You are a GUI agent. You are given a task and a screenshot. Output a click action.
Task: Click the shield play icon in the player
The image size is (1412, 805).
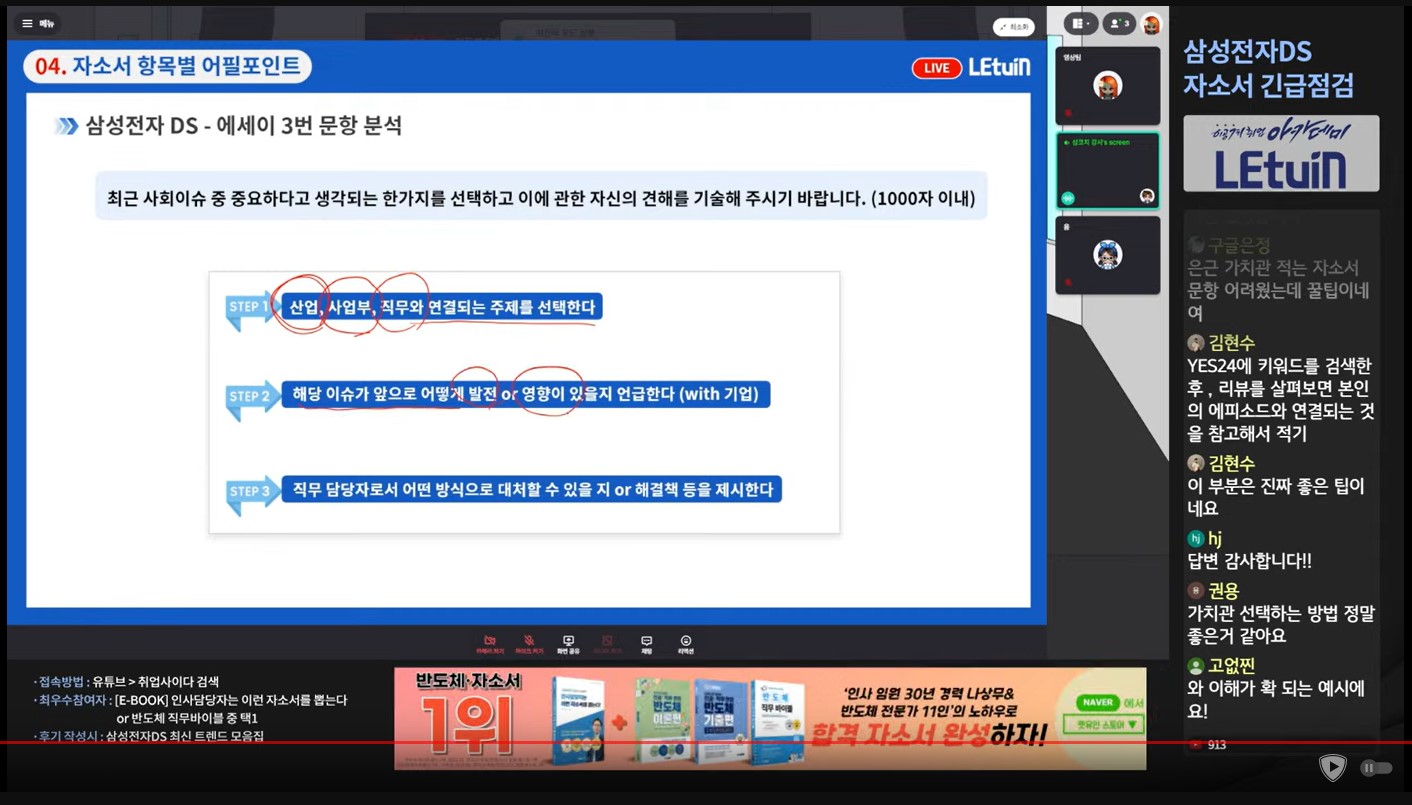(1332, 767)
